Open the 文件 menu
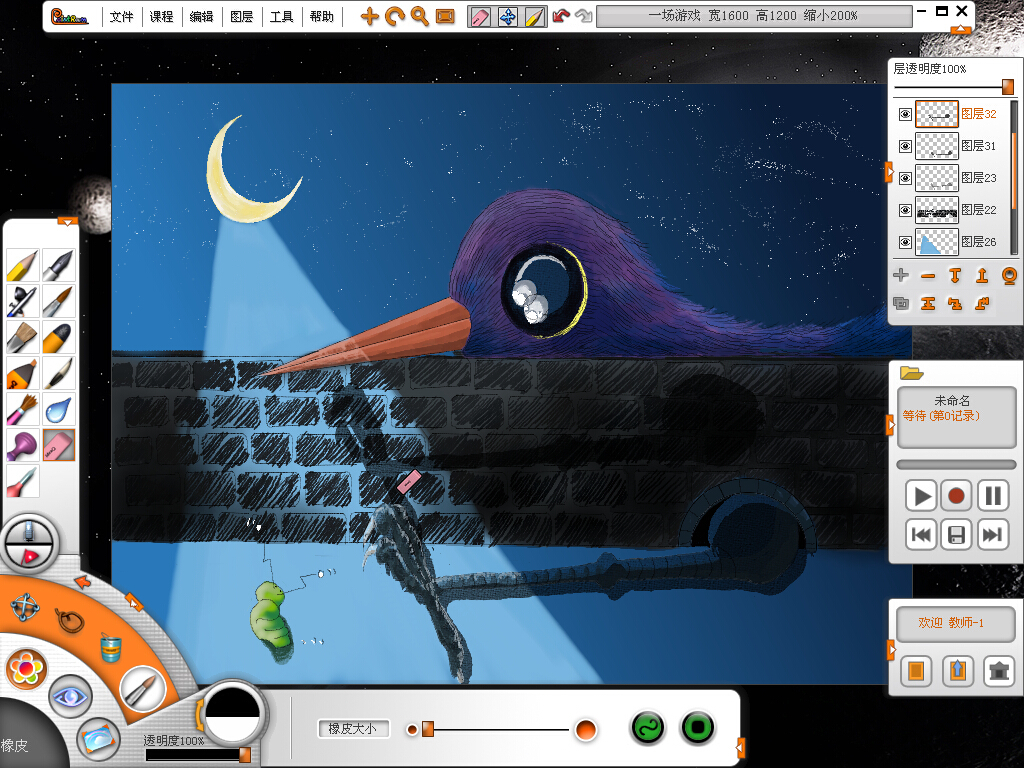Image resolution: width=1024 pixels, height=768 pixels. click(x=122, y=17)
